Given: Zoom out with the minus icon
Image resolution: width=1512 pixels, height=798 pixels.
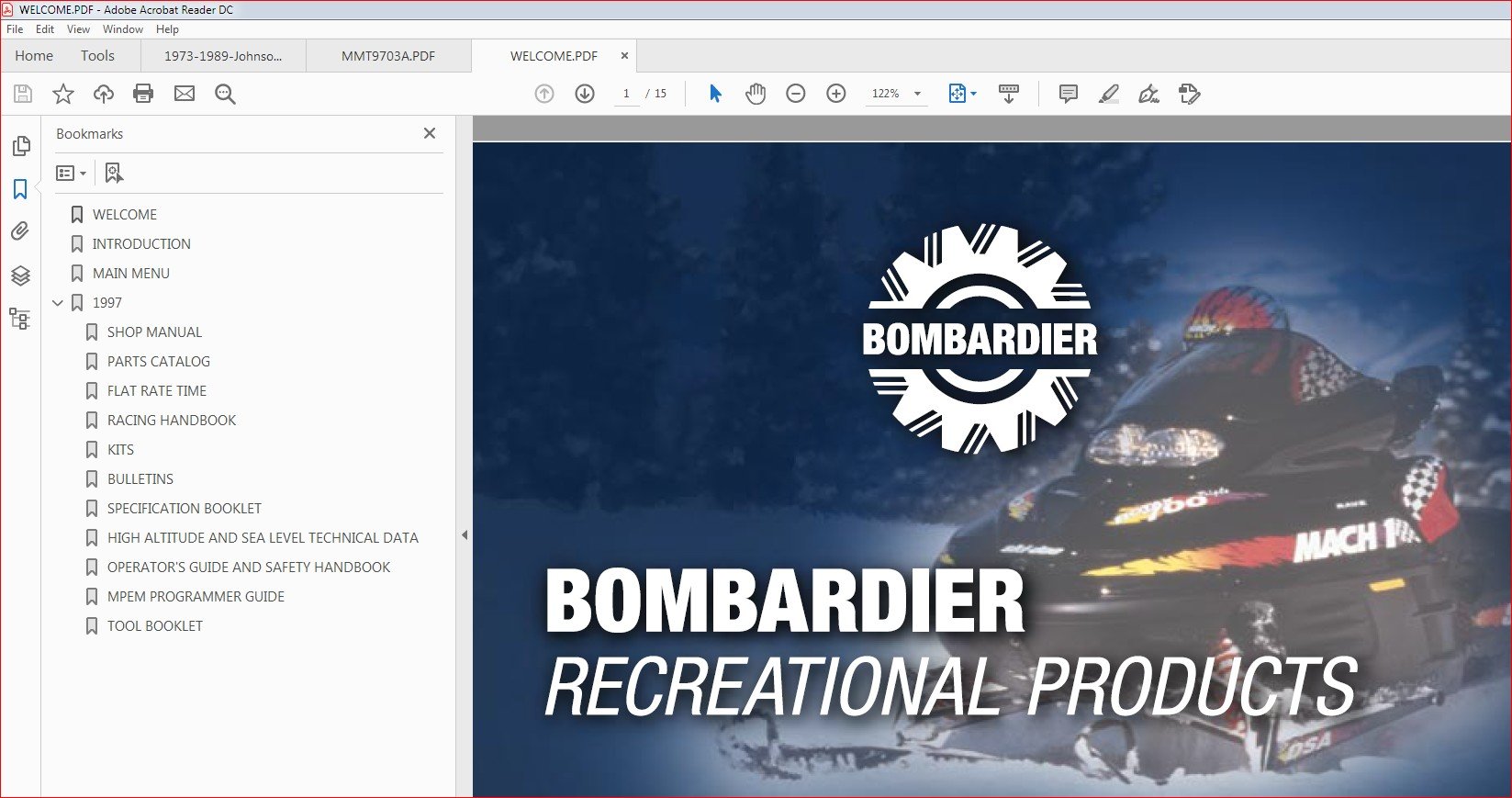Looking at the screenshot, I should (x=796, y=94).
